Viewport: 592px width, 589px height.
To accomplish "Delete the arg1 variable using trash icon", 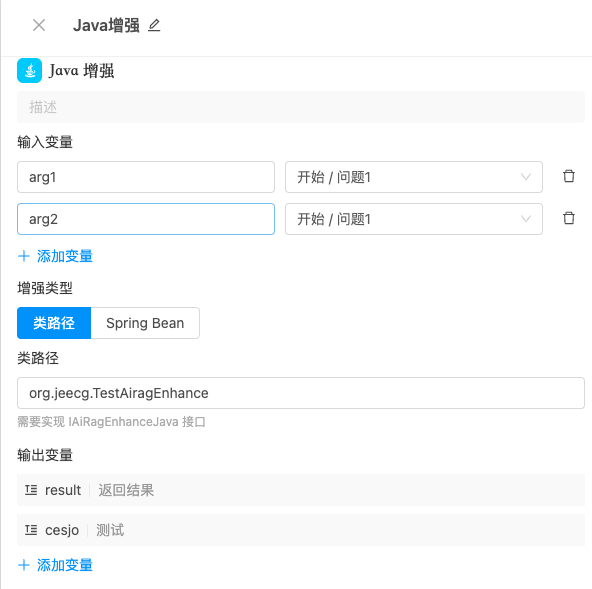I will point(569,176).
